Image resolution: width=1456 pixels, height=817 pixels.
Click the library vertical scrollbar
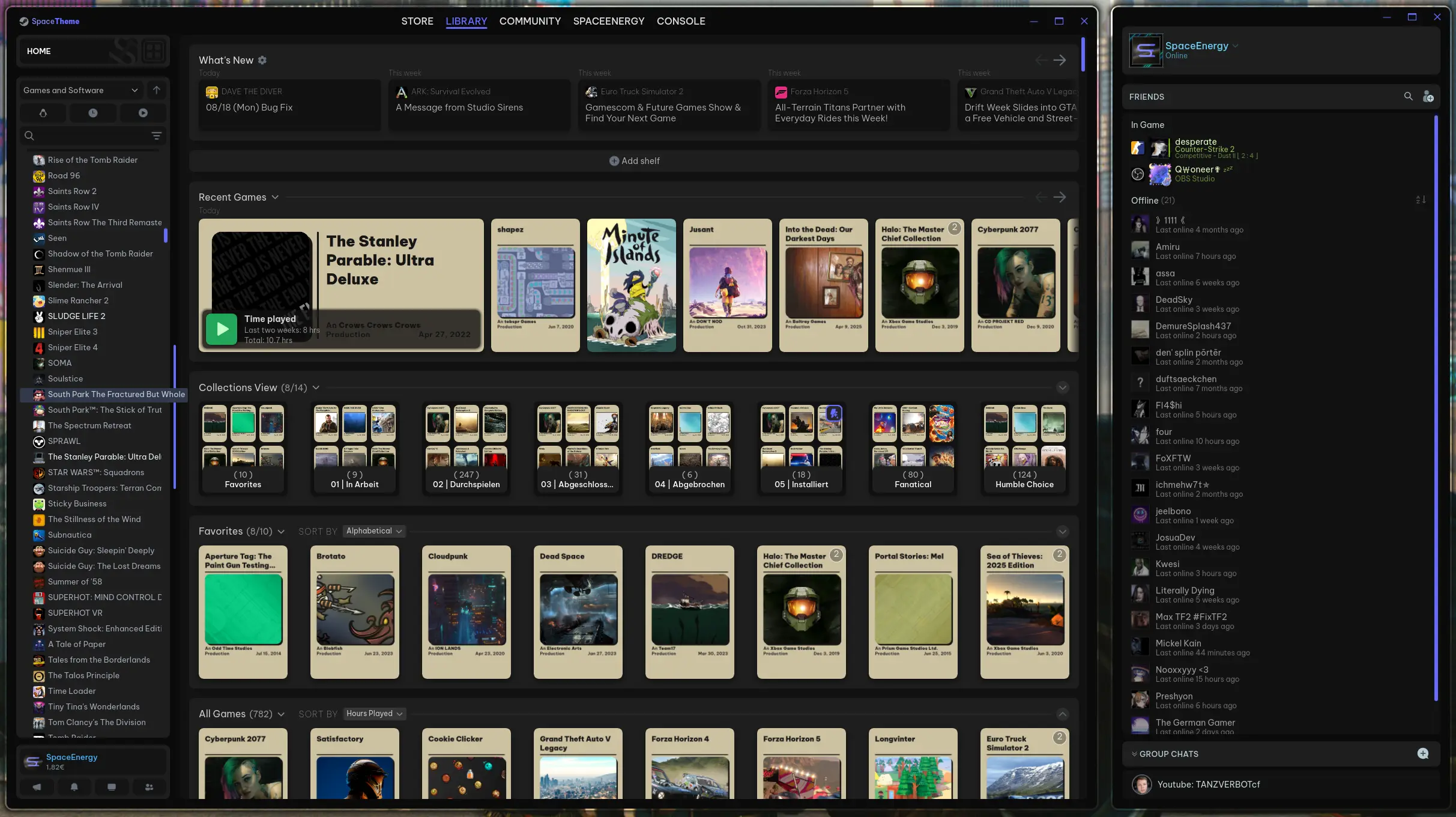click(1083, 54)
